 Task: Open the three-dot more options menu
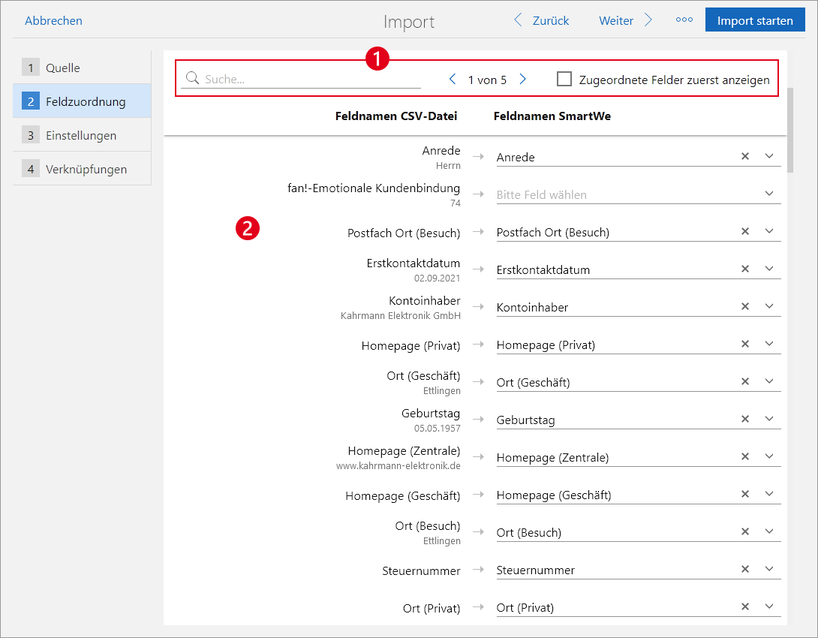684,20
